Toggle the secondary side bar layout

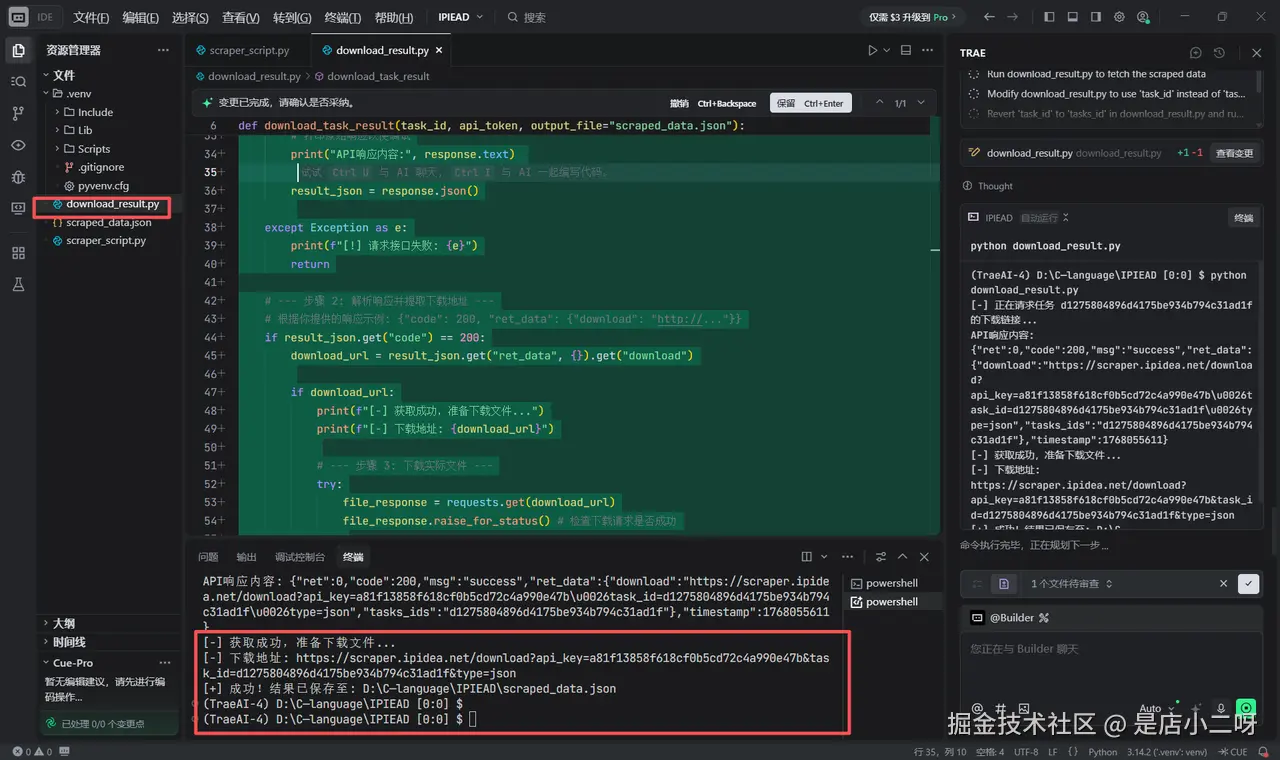(x=1096, y=17)
